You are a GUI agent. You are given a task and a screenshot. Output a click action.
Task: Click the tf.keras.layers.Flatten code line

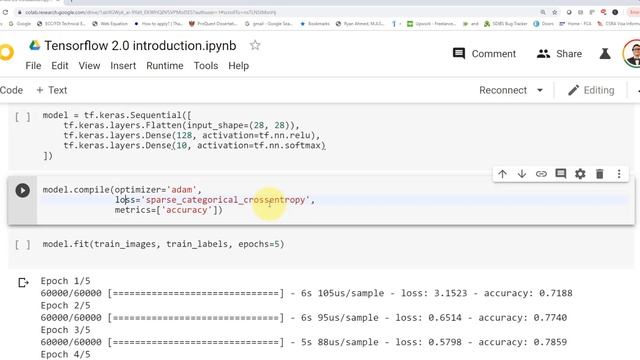click(181, 125)
